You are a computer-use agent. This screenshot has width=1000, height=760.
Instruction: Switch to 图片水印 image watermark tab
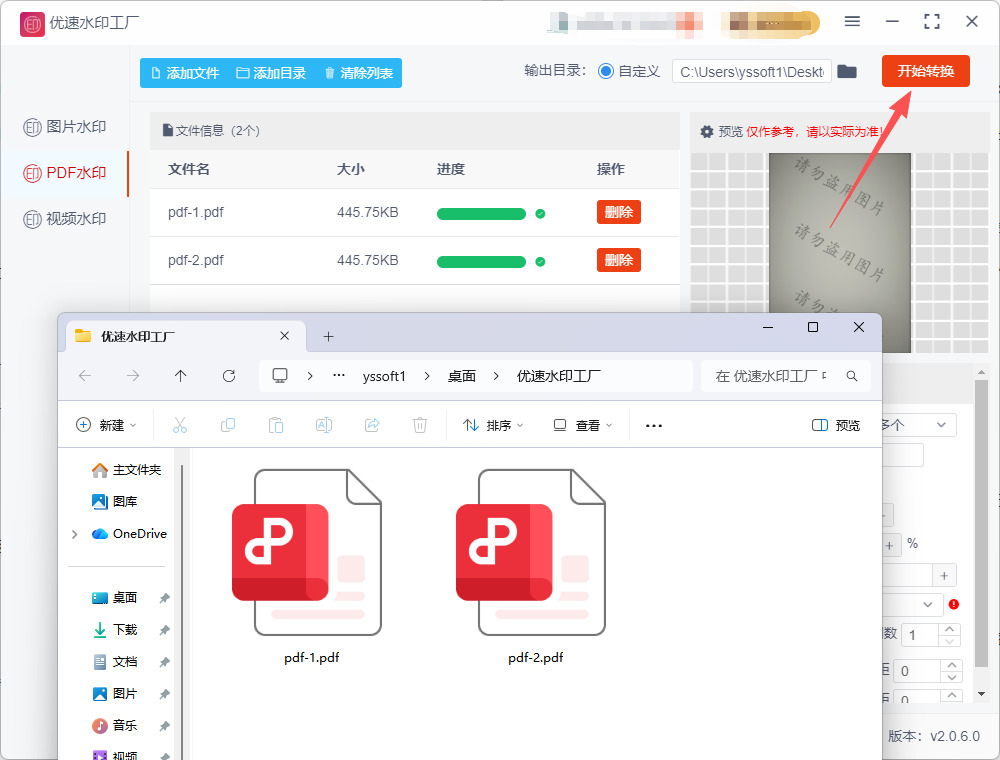point(65,127)
